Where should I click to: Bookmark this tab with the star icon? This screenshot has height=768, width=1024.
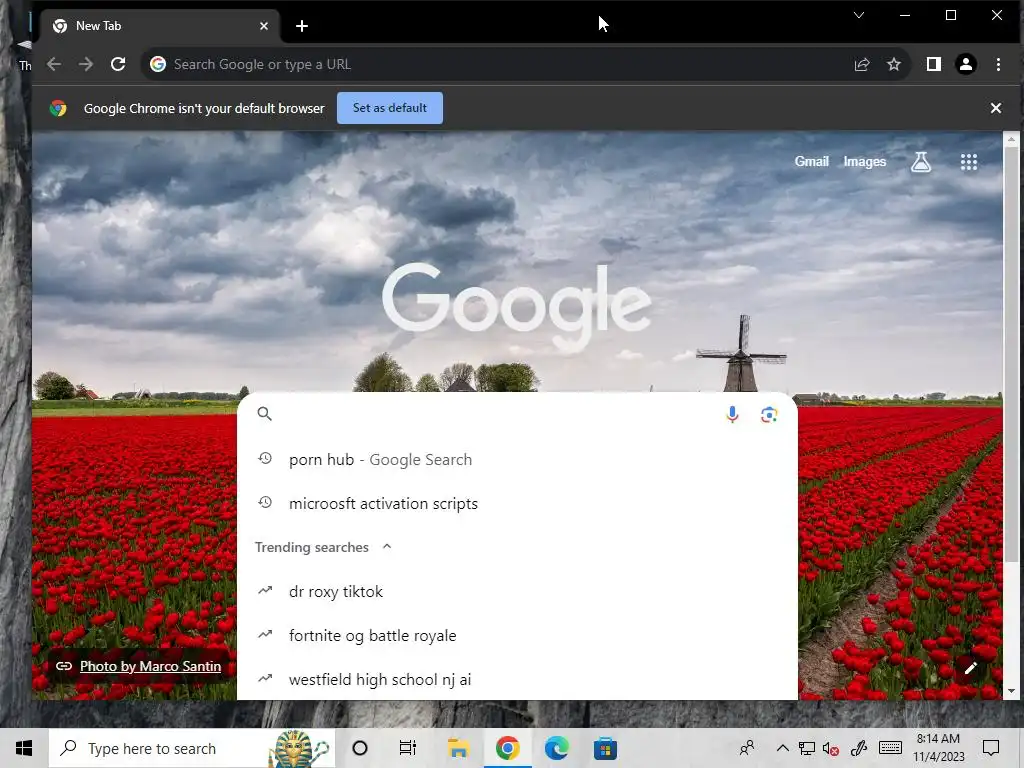893,64
